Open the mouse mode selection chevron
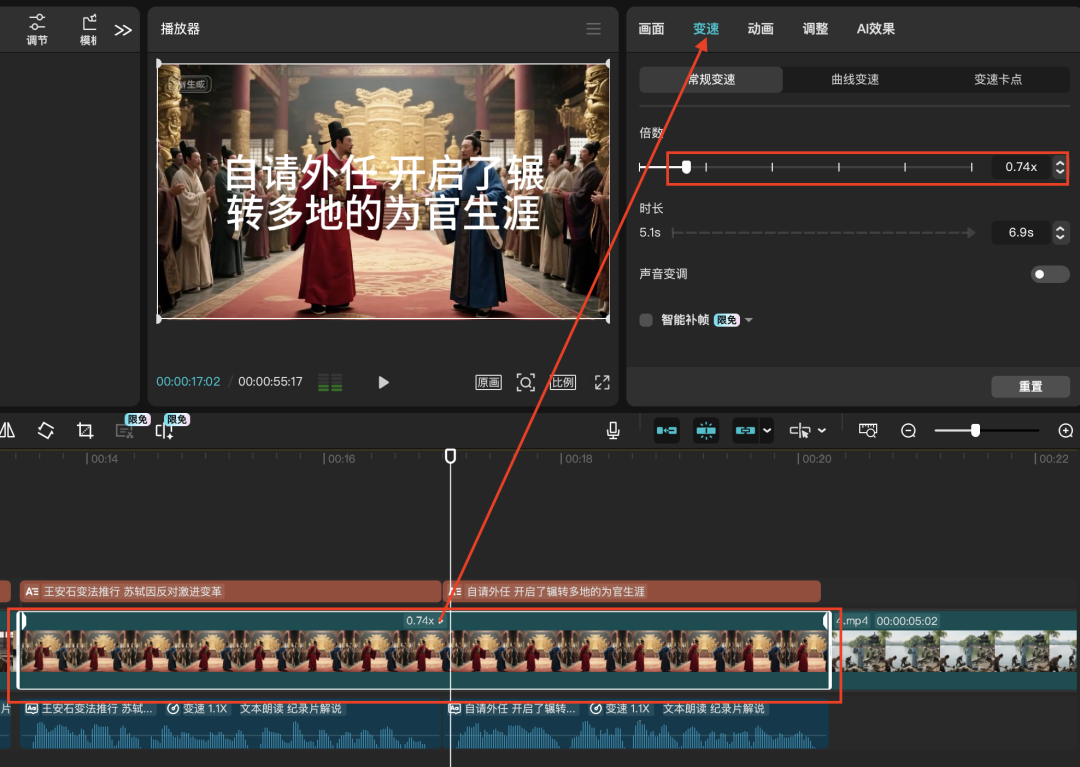 (820, 430)
